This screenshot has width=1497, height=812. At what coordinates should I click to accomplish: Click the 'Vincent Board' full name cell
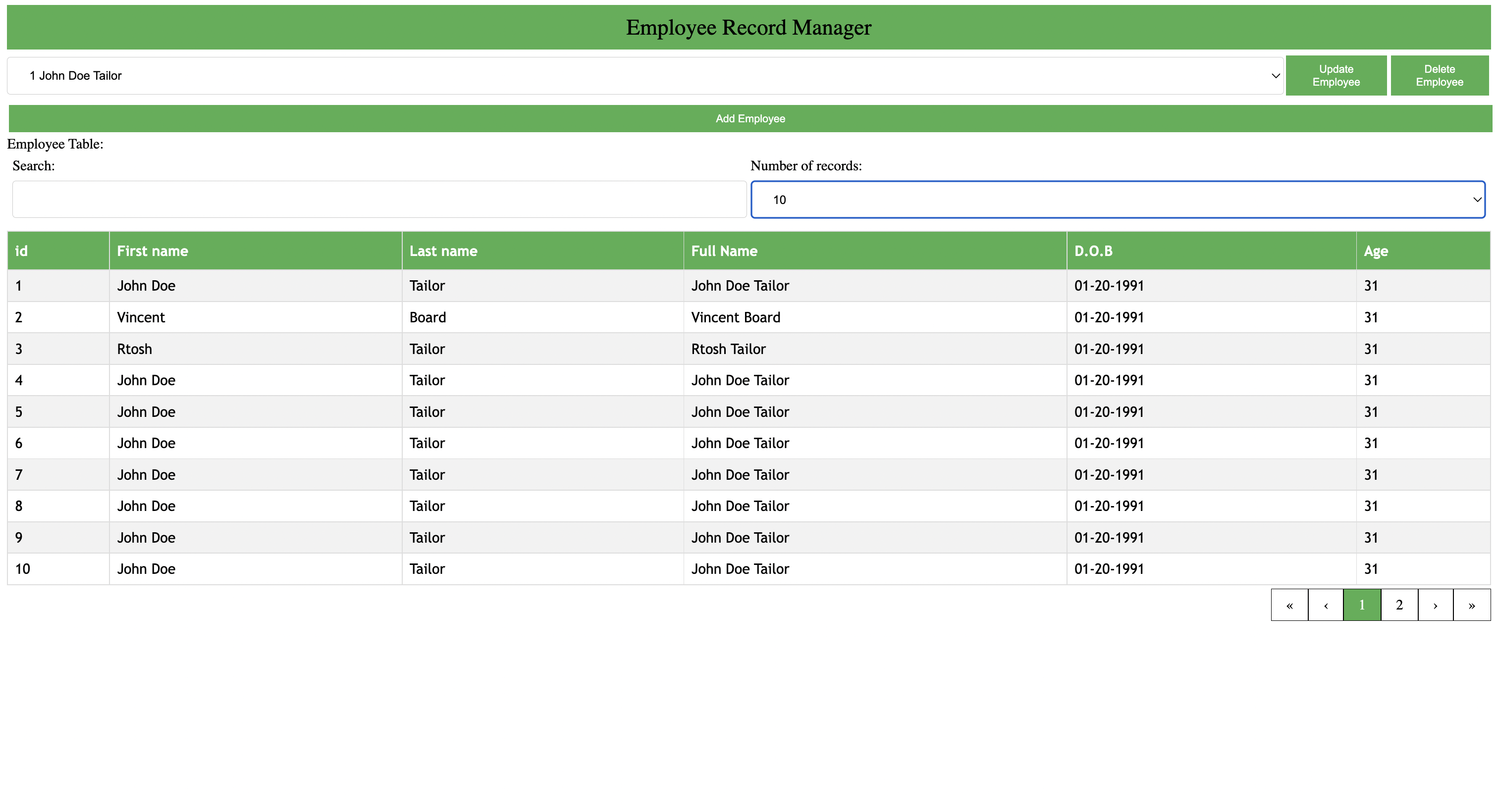(x=875, y=317)
